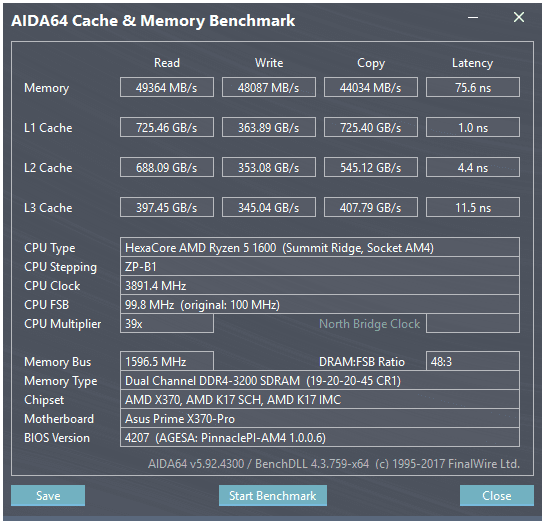Select the Memory Write 48087 MB/s field
Image resolution: width=545 pixels, height=524 pixels.
(269, 87)
